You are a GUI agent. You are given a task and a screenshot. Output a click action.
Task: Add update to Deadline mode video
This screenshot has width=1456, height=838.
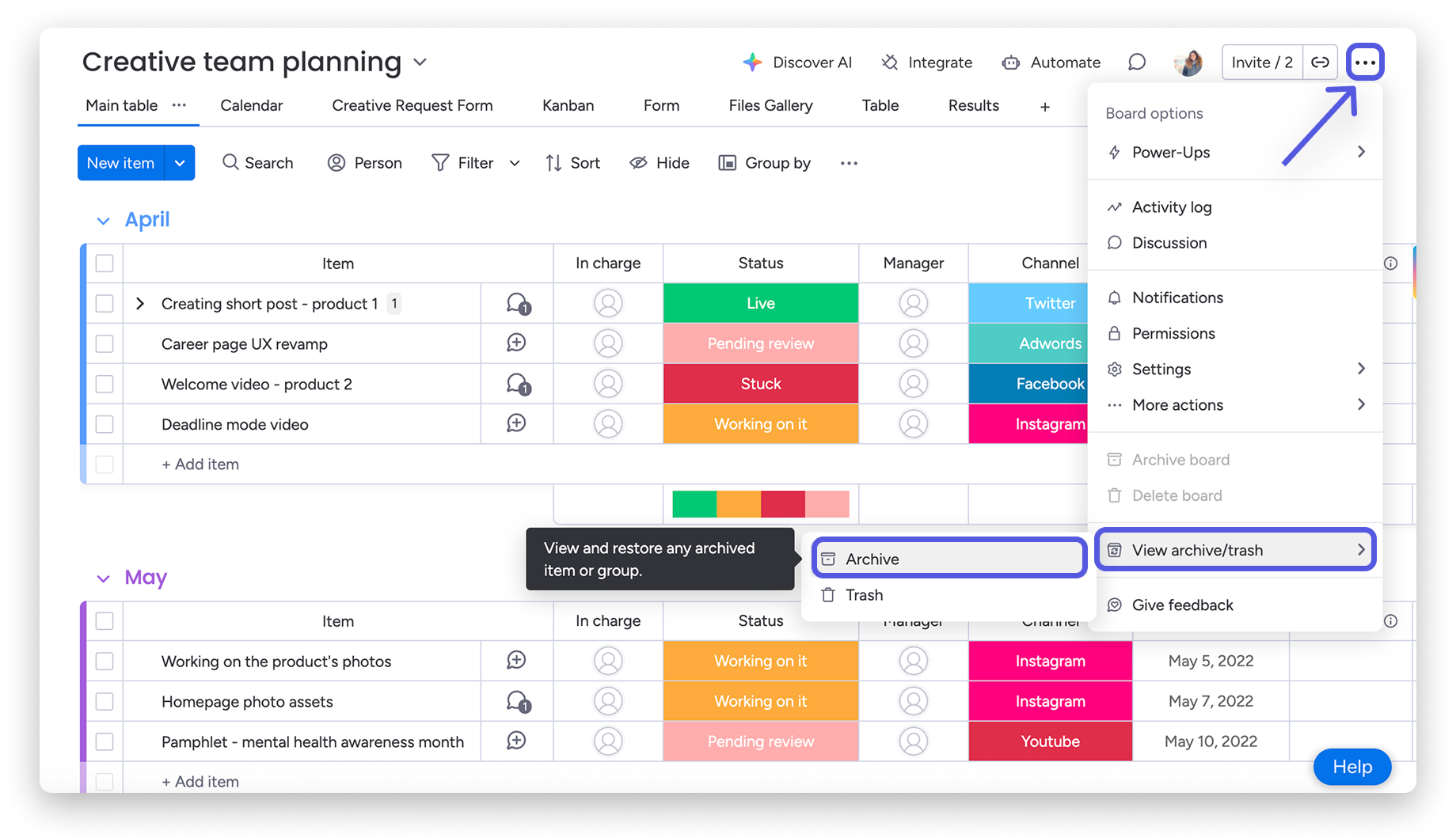click(516, 423)
